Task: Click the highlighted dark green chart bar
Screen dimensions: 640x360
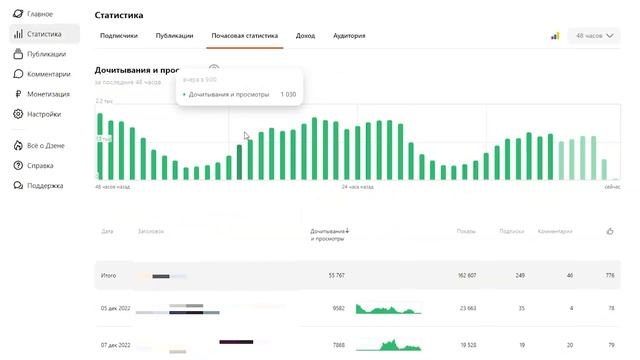Action: [x=239, y=162]
